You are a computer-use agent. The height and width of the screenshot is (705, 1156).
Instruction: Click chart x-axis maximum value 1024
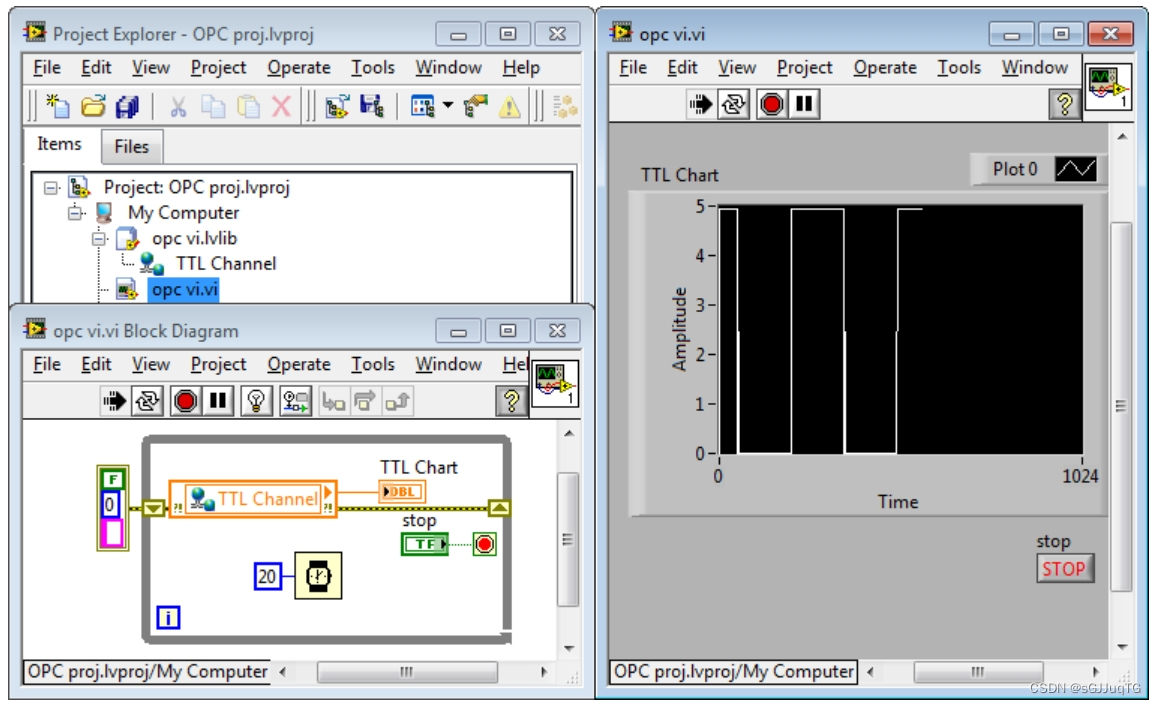click(x=1080, y=476)
